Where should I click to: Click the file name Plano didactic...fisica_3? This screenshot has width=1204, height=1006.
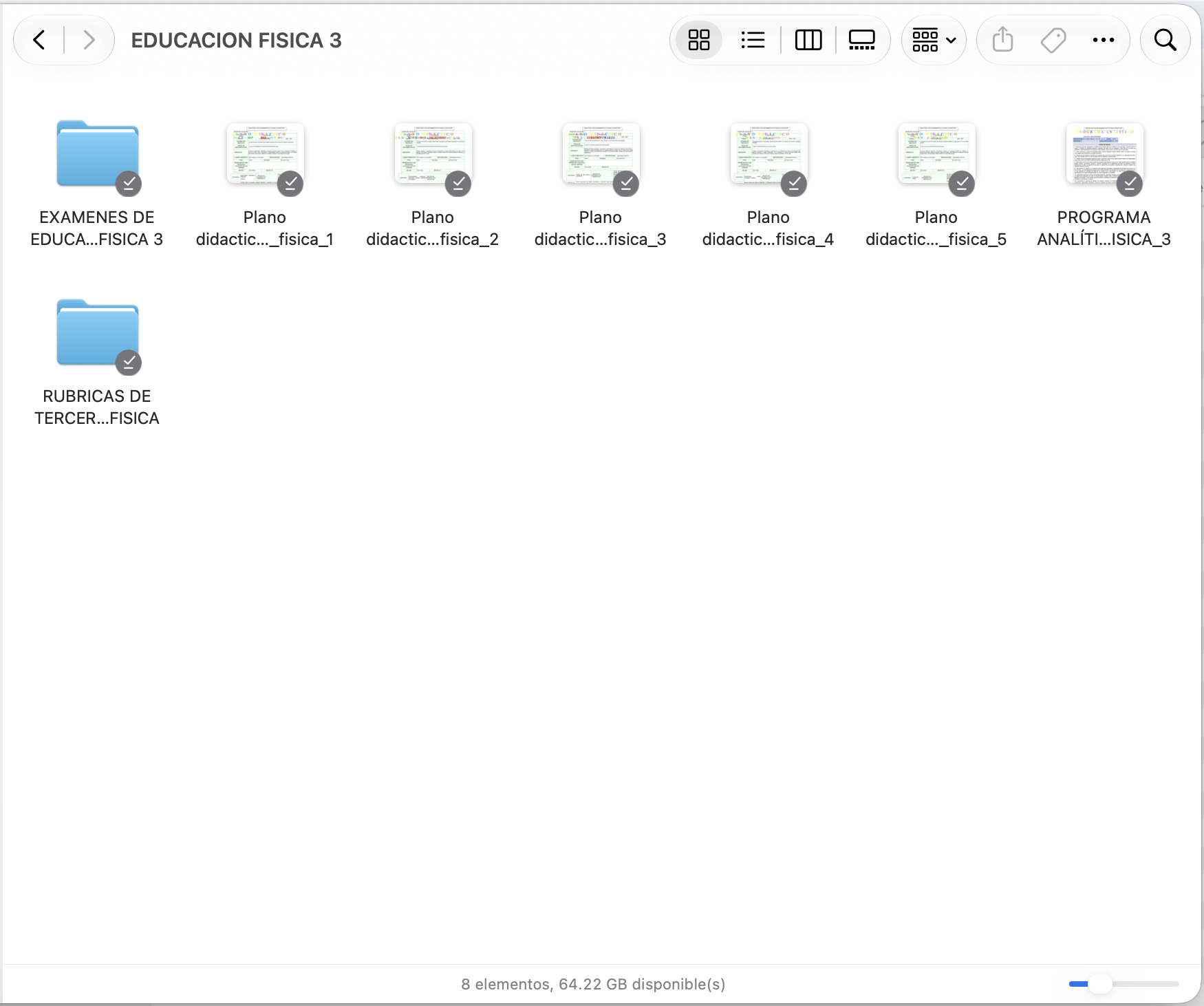pos(601,228)
